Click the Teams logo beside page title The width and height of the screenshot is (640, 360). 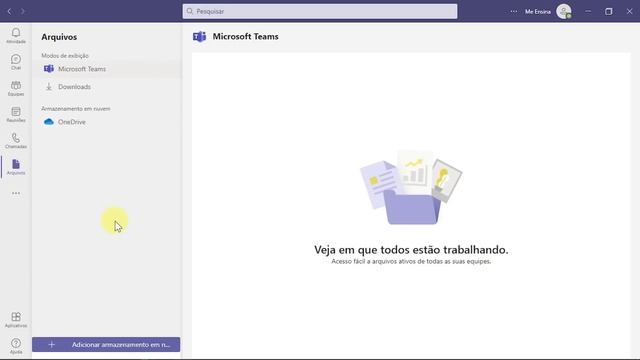pyautogui.click(x=200, y=37)
